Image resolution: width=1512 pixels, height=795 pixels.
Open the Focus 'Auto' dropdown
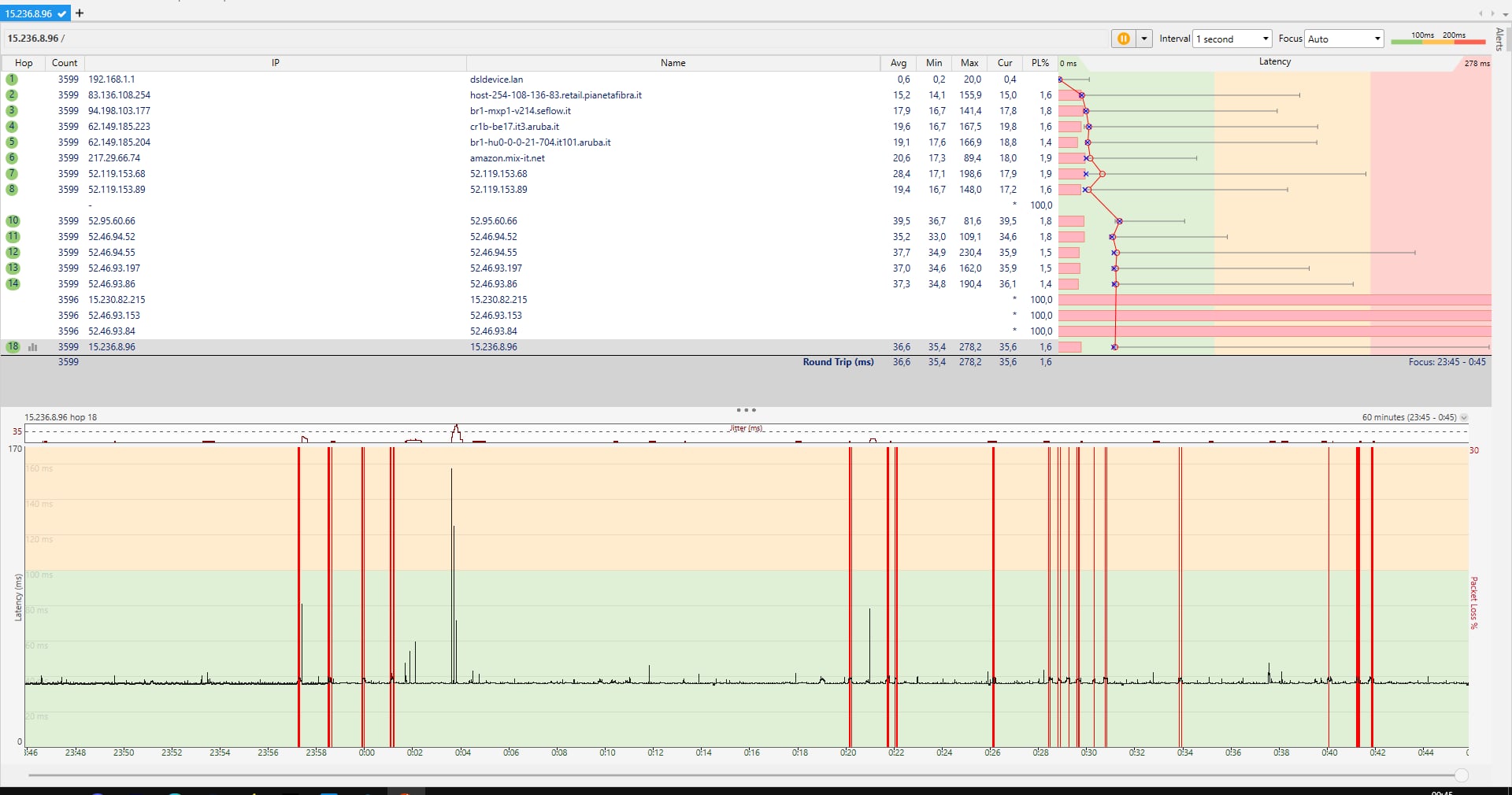pos(1344,39)
